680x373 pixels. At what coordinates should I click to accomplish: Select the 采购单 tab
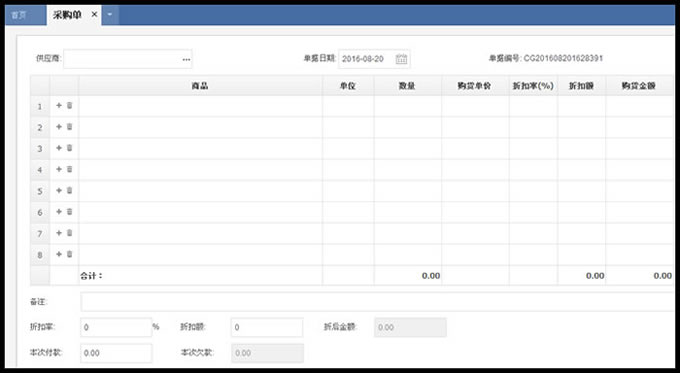(67, 15)
